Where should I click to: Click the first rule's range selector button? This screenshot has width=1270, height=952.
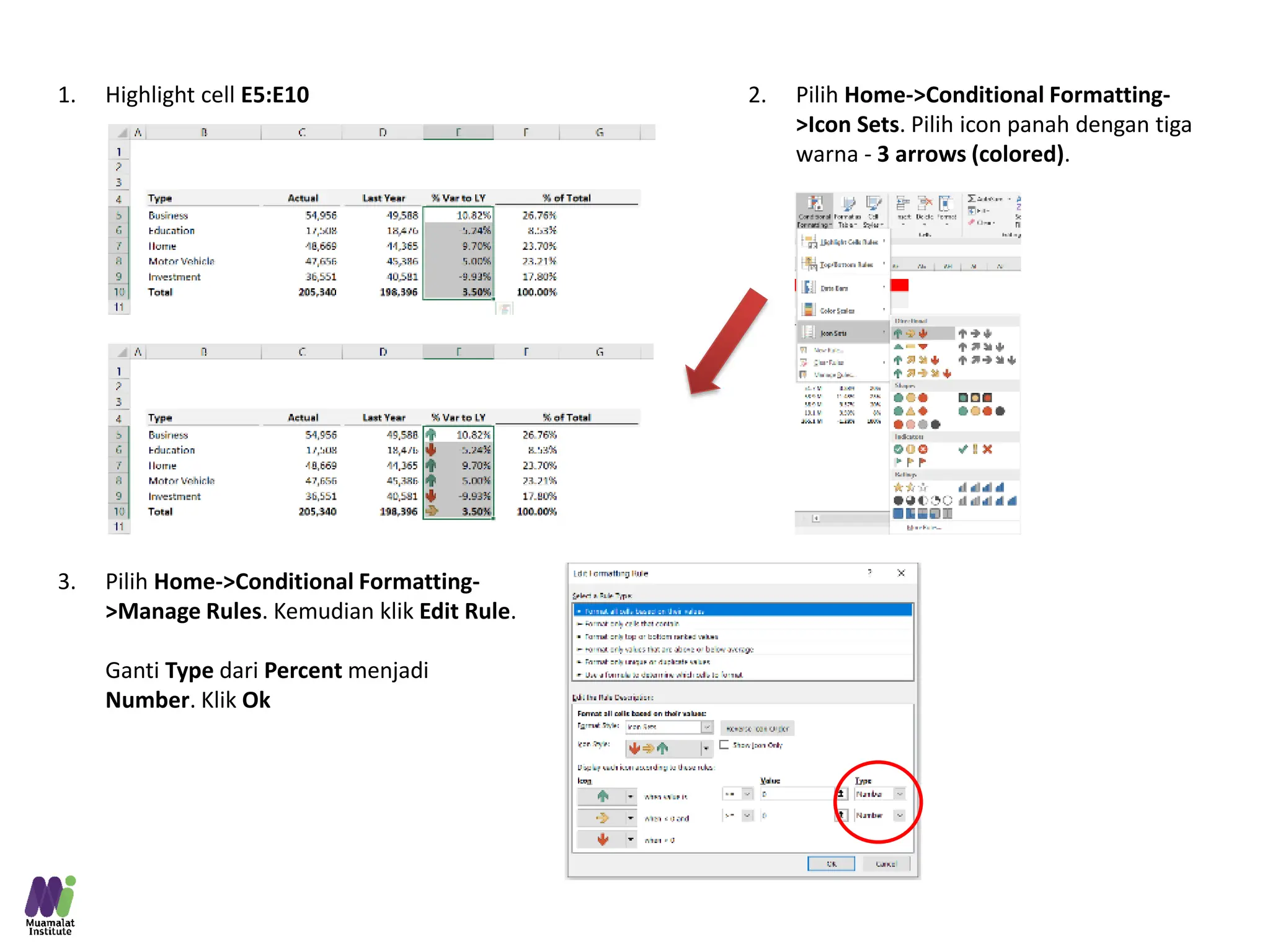(x=841, y=794)
